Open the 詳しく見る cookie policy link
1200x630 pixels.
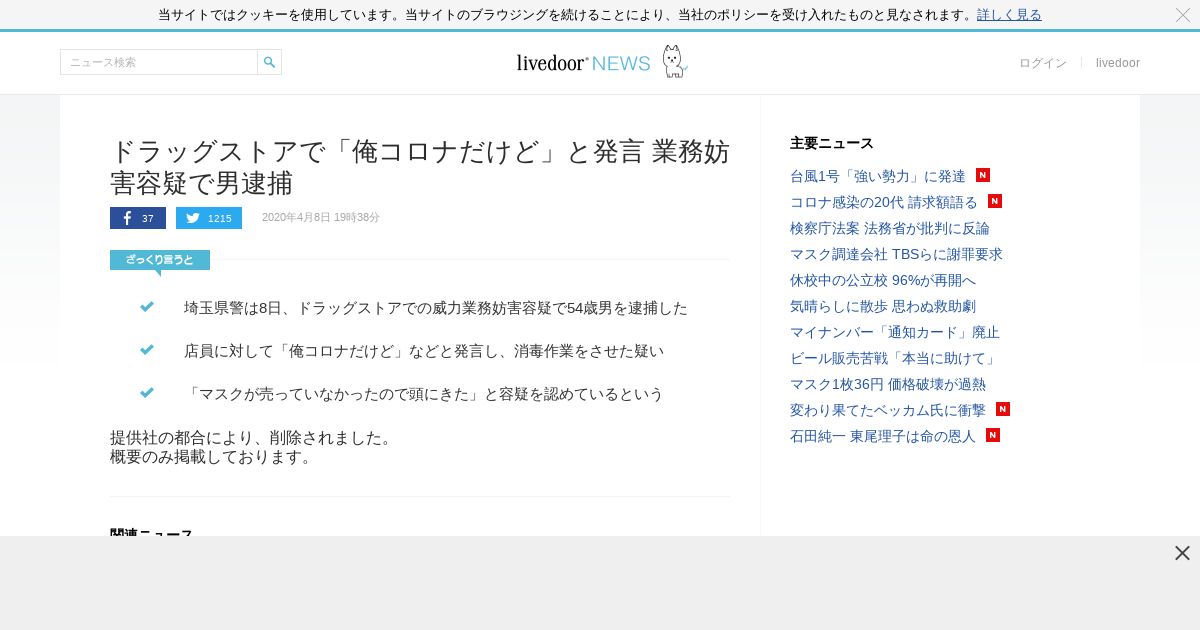tap(1009, 15)
